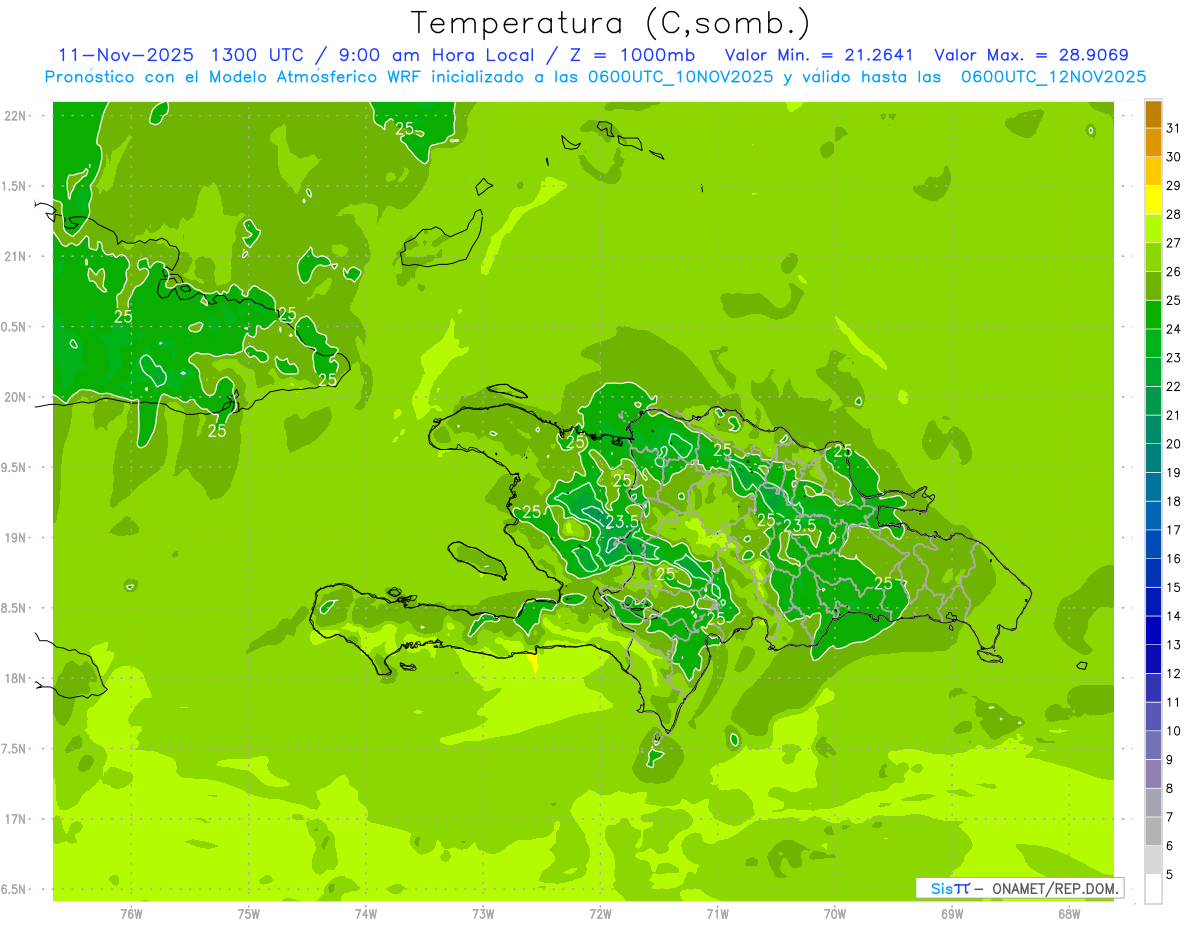Click the "18N" latitude label
This screenshot has height=927, width=1200.
pos(17,678)
